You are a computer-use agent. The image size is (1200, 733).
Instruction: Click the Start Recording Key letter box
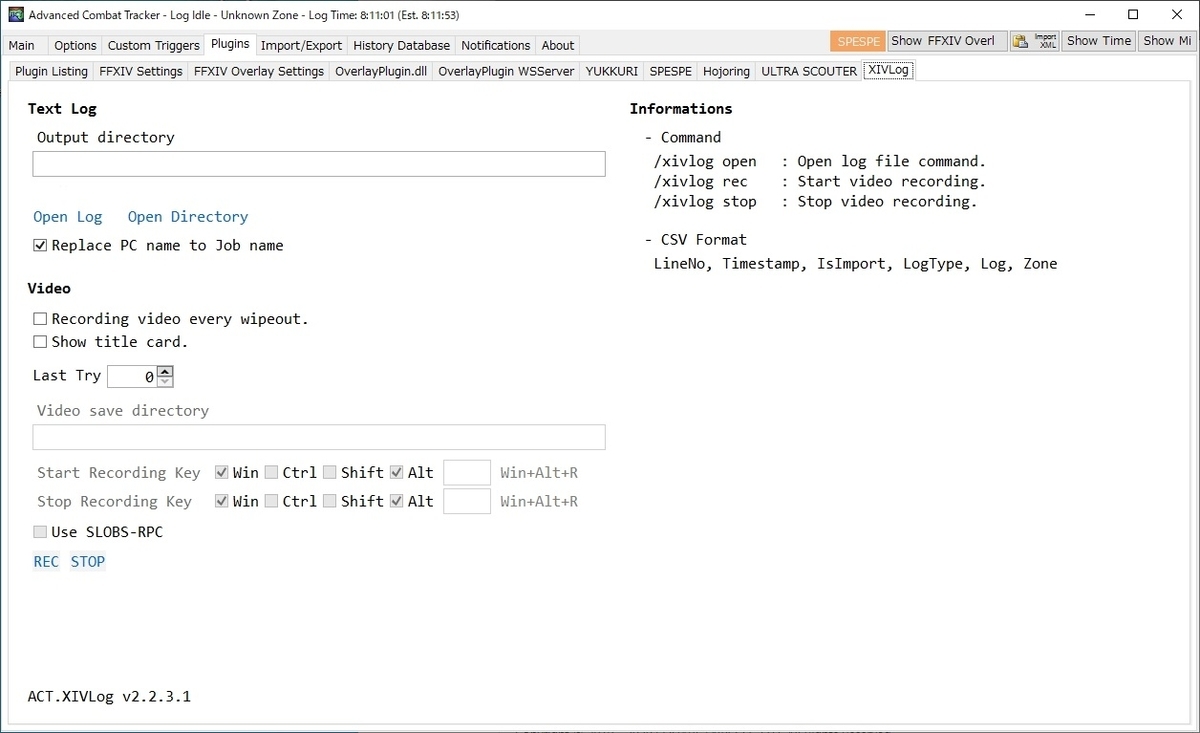point(467,473)
